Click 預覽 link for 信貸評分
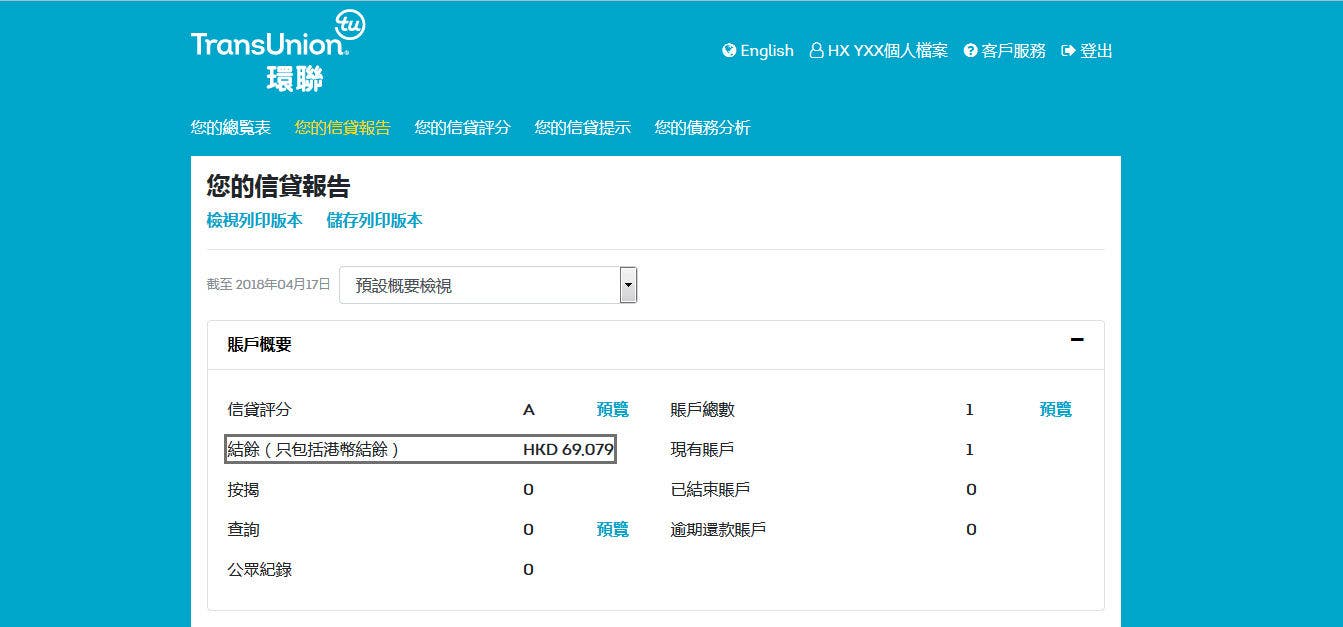This screenshot has width=1343, height=627. 613,409
